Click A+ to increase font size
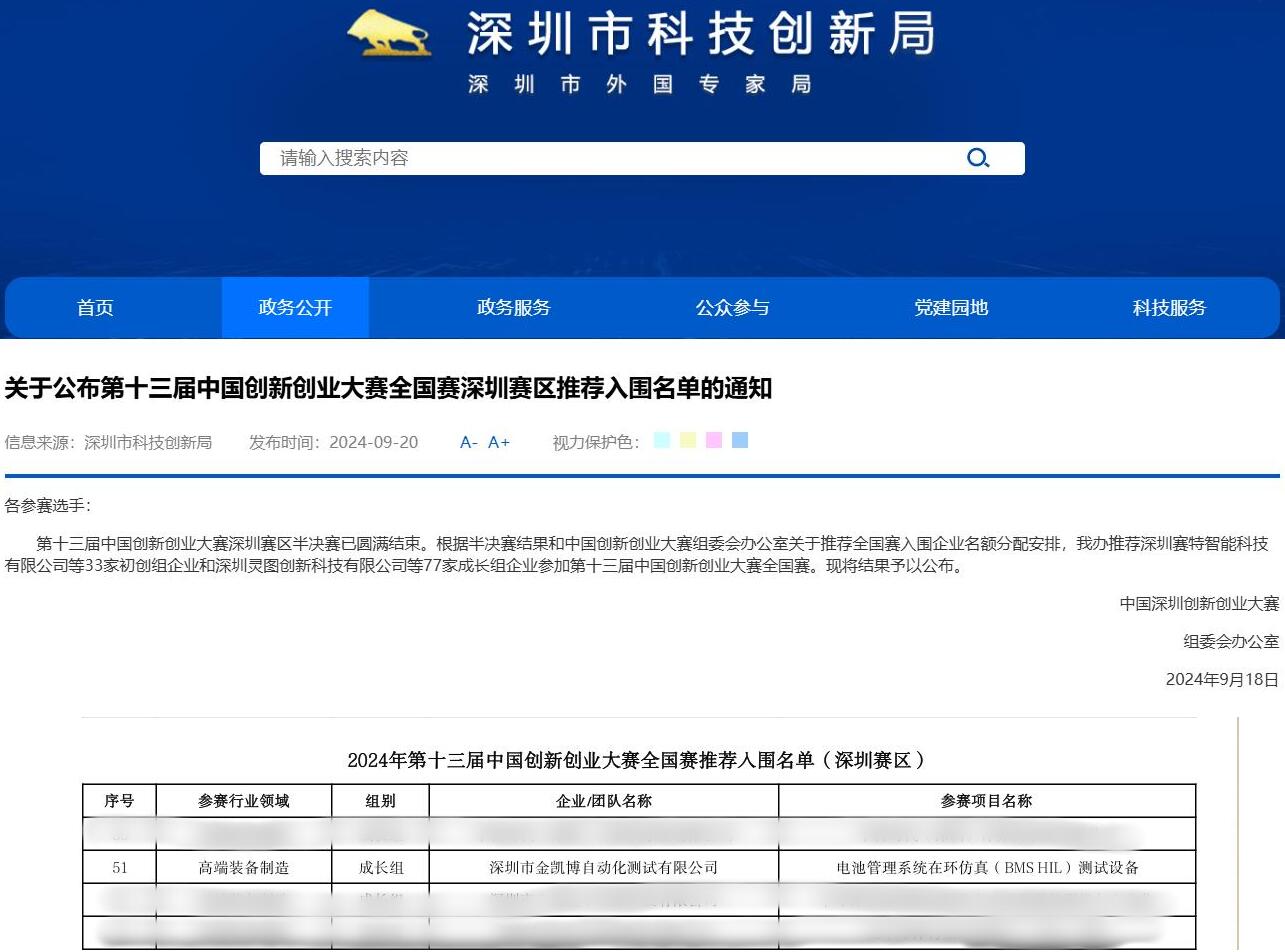The width and height of the screenshot is (1285, 952). [x=498, y=442]
